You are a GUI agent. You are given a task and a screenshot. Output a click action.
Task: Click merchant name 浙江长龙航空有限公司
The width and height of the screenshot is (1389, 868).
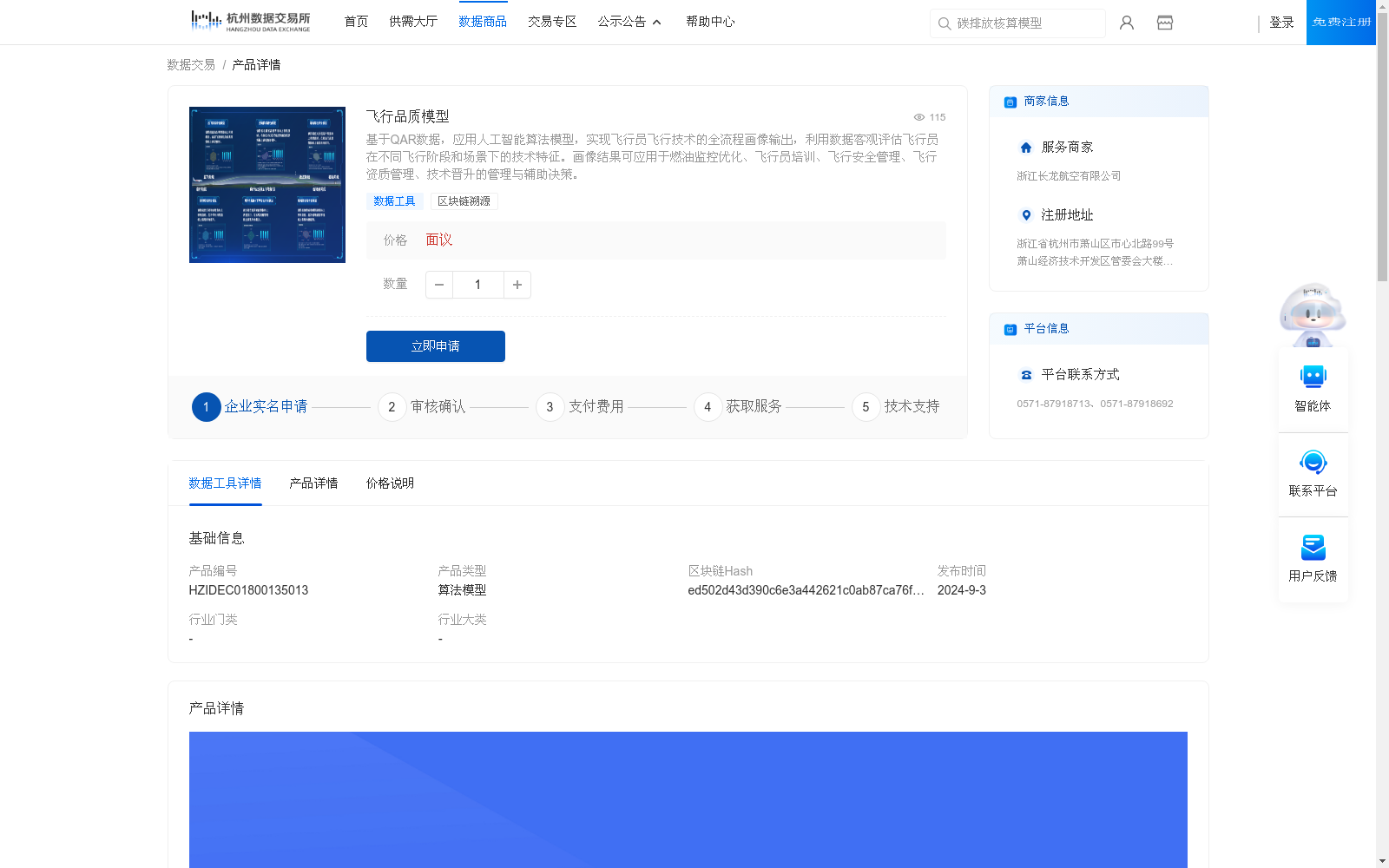point(1069,176)
